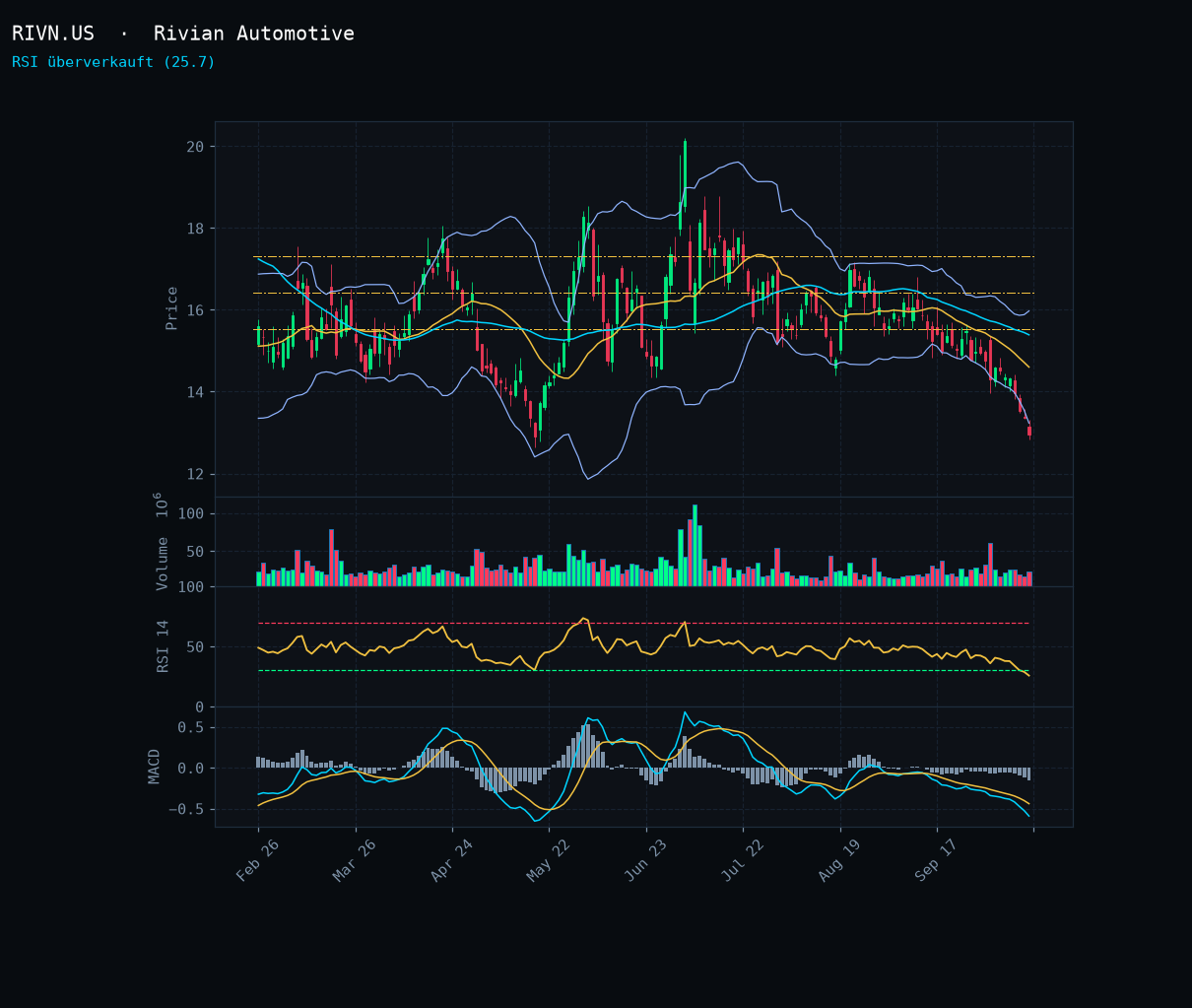This screenshot has height=1008, width=1192.
Task: Click the price axis tick "20"
Action: (x=195, y=147)
